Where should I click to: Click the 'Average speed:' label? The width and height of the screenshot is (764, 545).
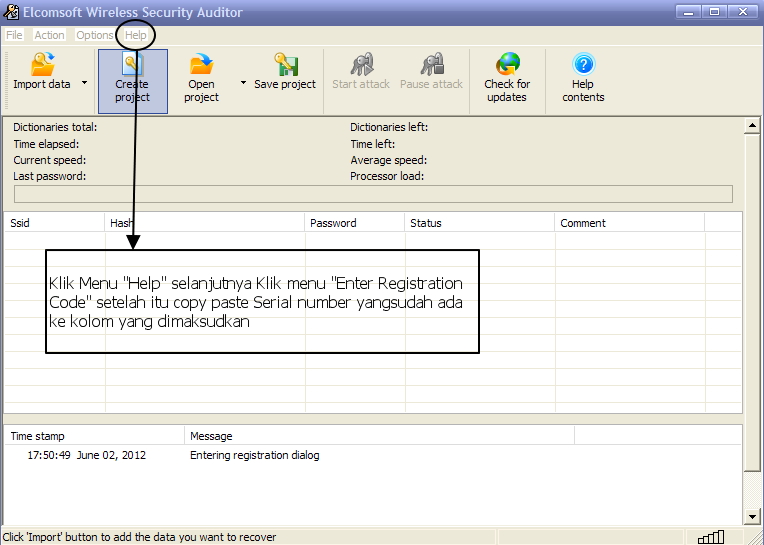point(388,160)
